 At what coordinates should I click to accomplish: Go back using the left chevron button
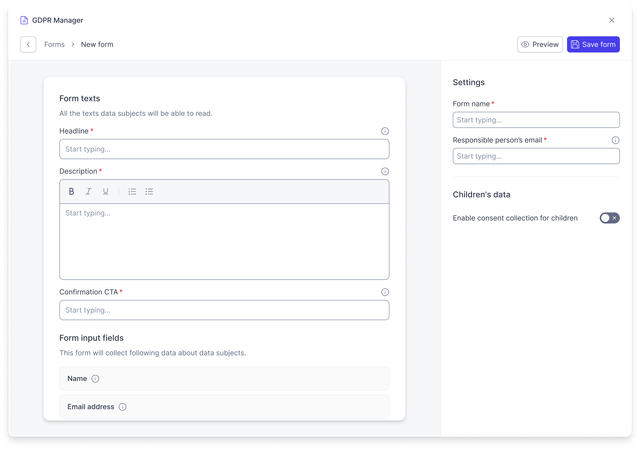click(28, 44)
